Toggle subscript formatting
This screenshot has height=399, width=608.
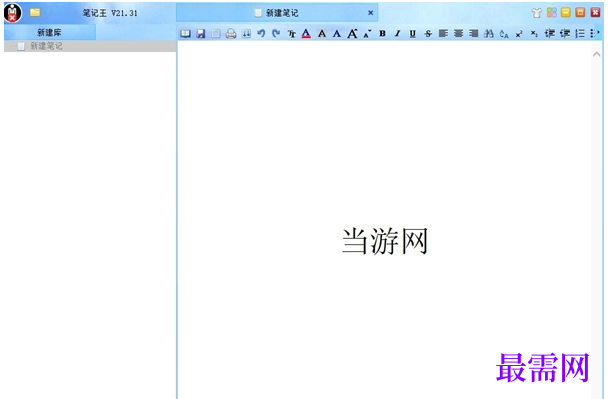(x=534, y=34)
